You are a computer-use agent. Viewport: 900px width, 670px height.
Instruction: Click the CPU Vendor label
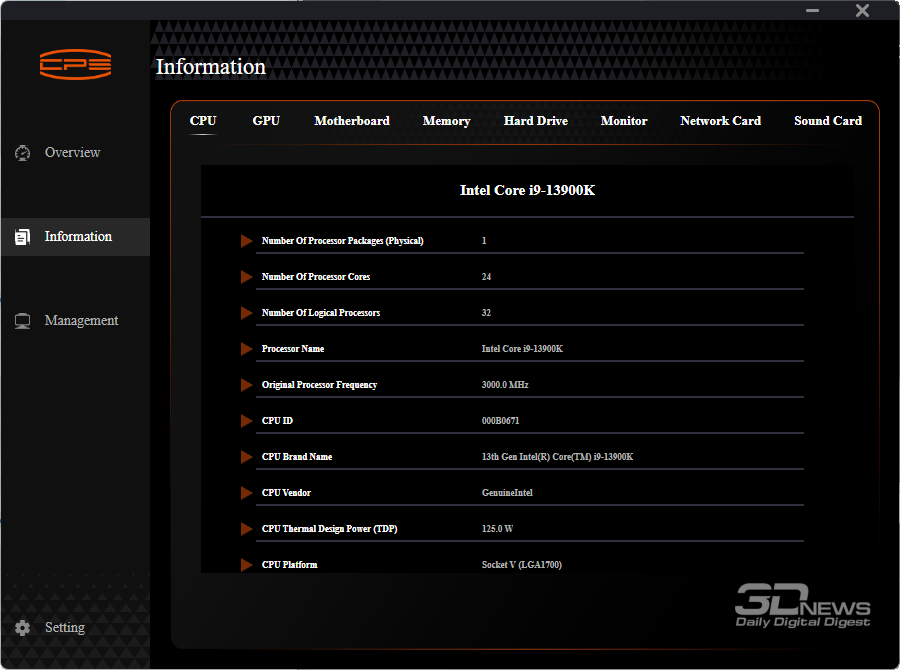(286, 493)
